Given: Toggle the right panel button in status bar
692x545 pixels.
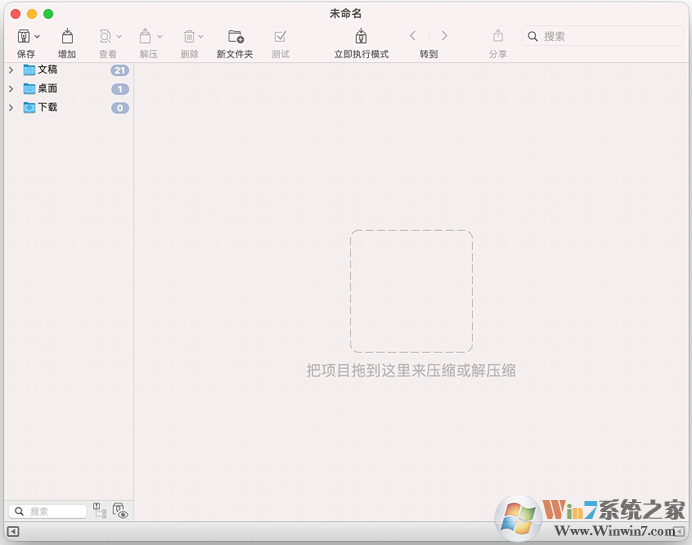Looking at the screenshot, I should tap(680, 531).
